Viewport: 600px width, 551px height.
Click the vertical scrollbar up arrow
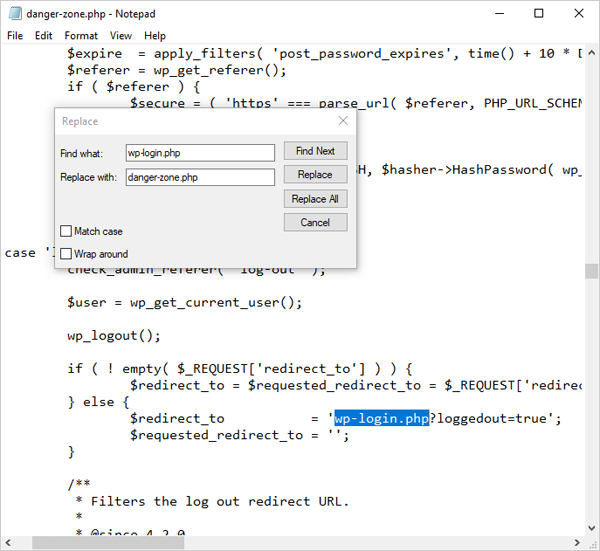tap(592, 53)
